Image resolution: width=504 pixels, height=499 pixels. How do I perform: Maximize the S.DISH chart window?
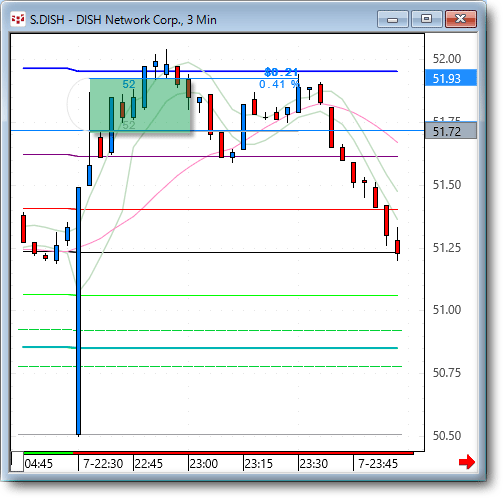click(x=427, y=19)
